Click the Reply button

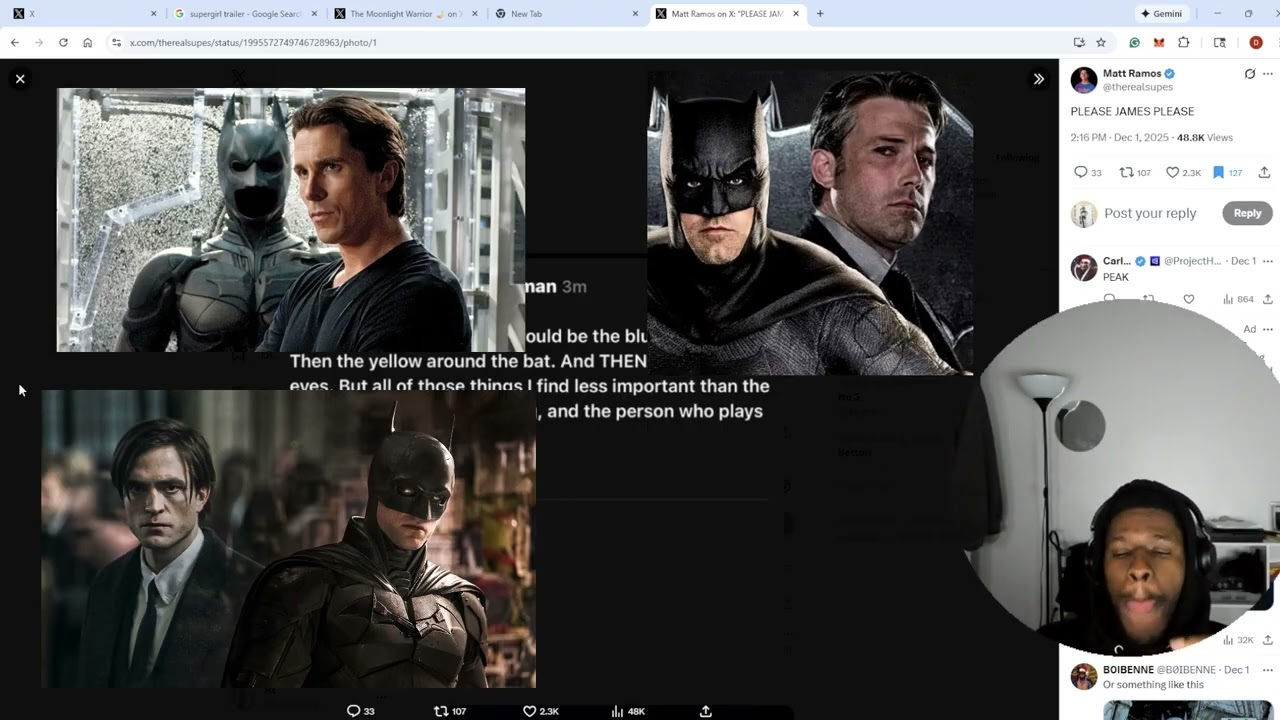1247,213
